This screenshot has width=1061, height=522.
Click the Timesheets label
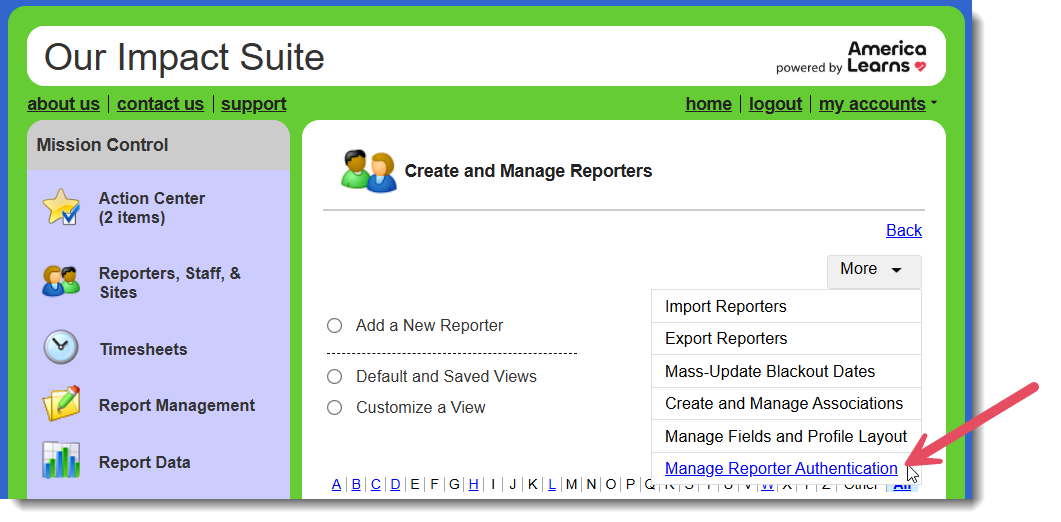(143, 349)
